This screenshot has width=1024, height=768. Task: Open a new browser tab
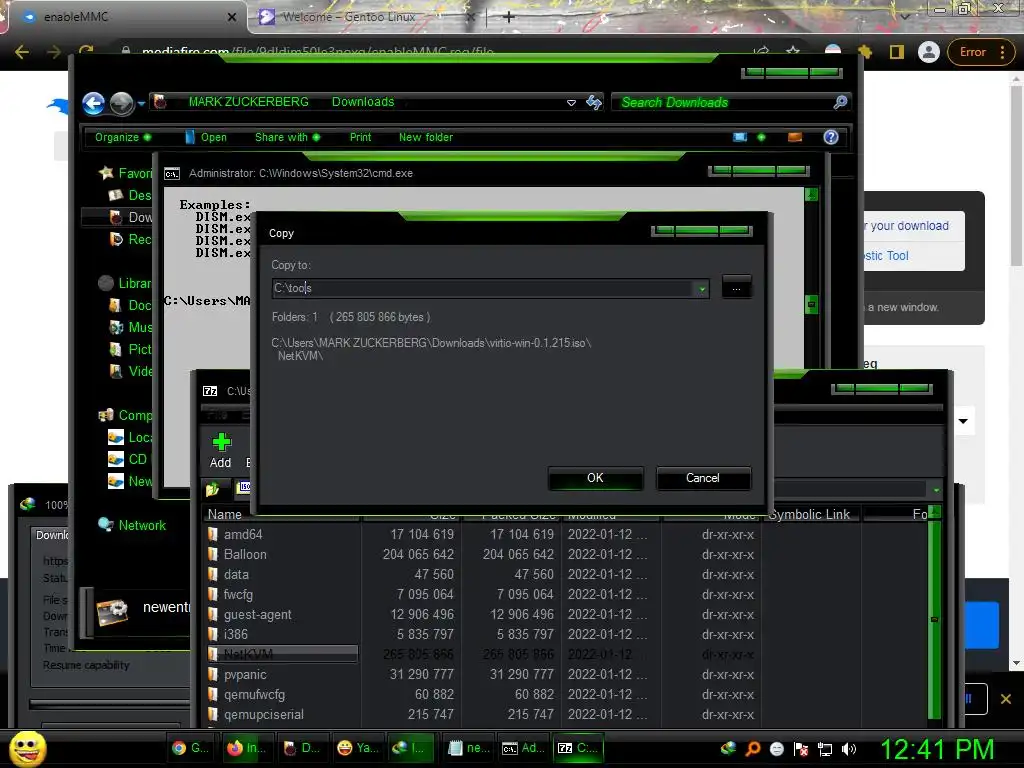(509, 17)
